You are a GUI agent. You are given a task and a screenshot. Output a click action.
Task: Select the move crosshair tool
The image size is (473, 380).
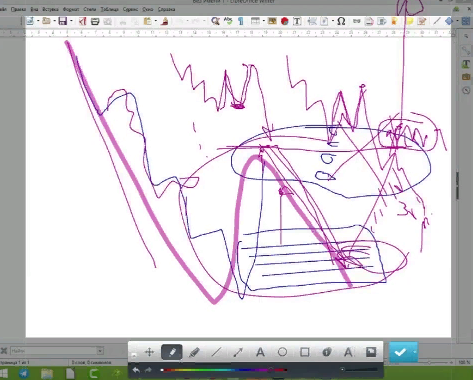150,352
